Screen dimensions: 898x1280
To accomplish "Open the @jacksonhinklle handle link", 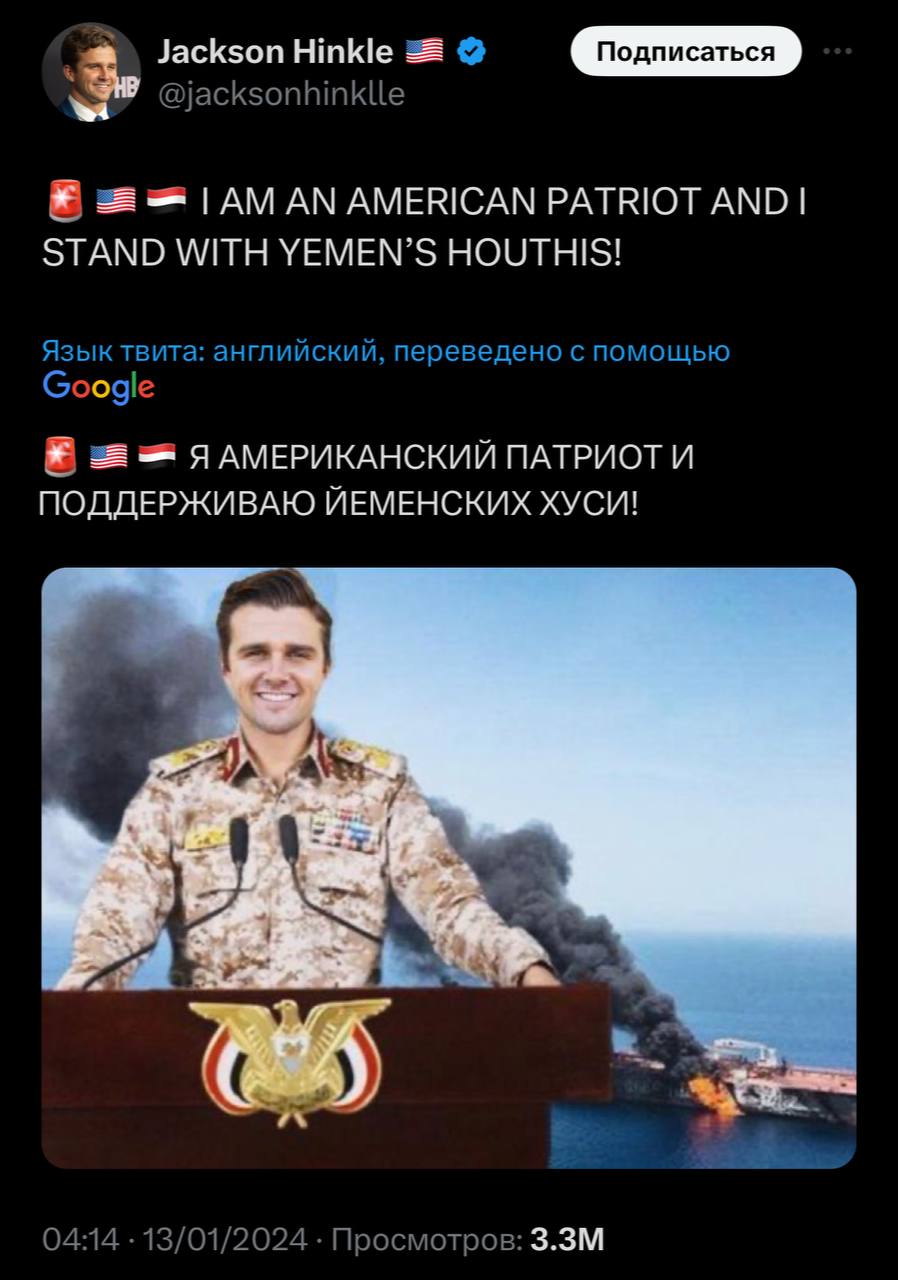I will pos(282,95).
